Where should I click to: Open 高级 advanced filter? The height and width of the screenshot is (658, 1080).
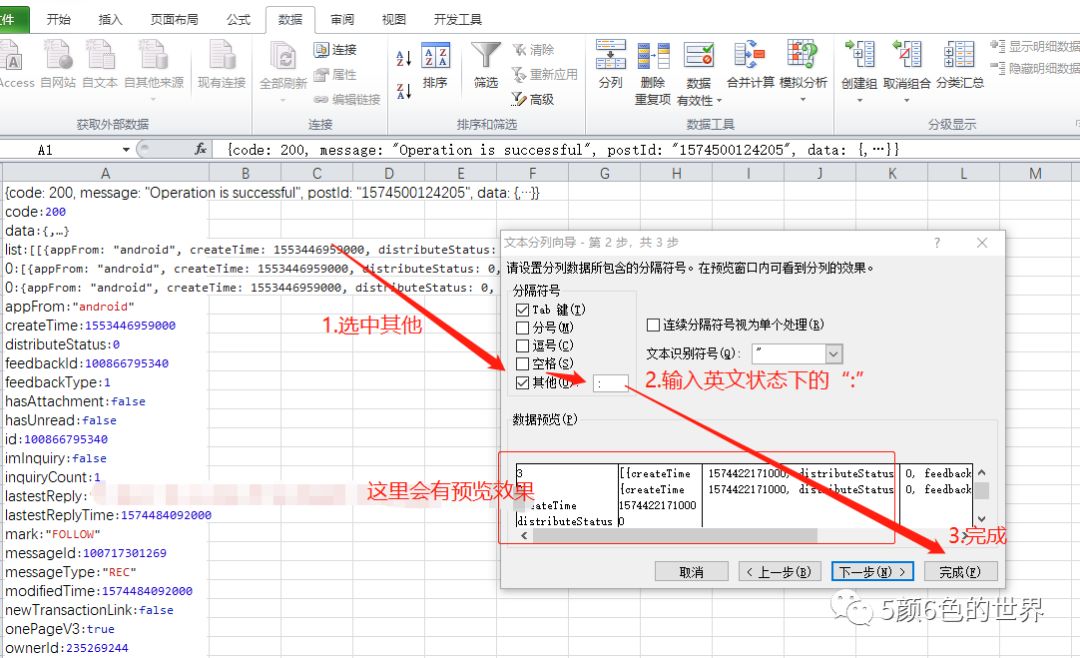click(533, 99)
